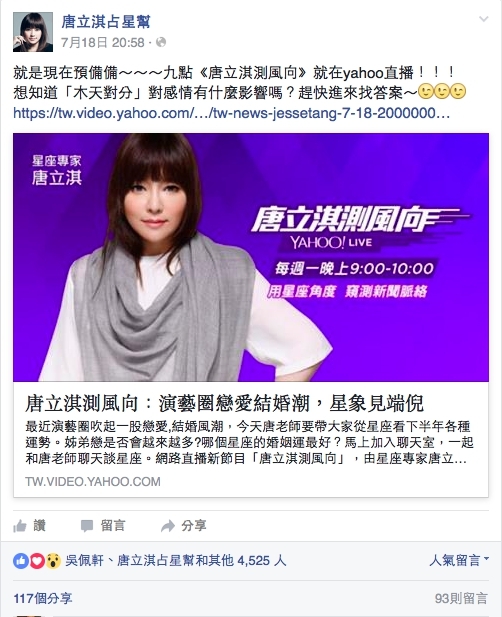Open the 唐立淇占星幫 profile picture

coord(33,32)
